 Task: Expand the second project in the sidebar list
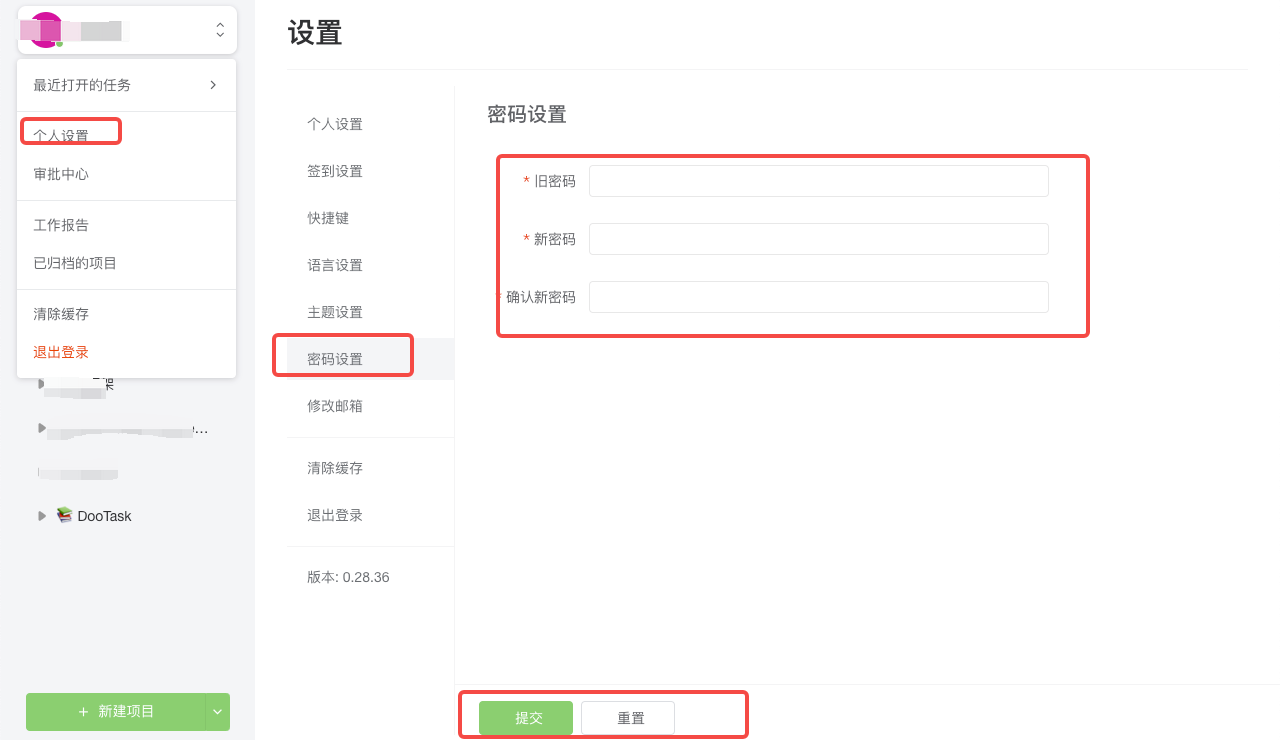coord(42,429)
